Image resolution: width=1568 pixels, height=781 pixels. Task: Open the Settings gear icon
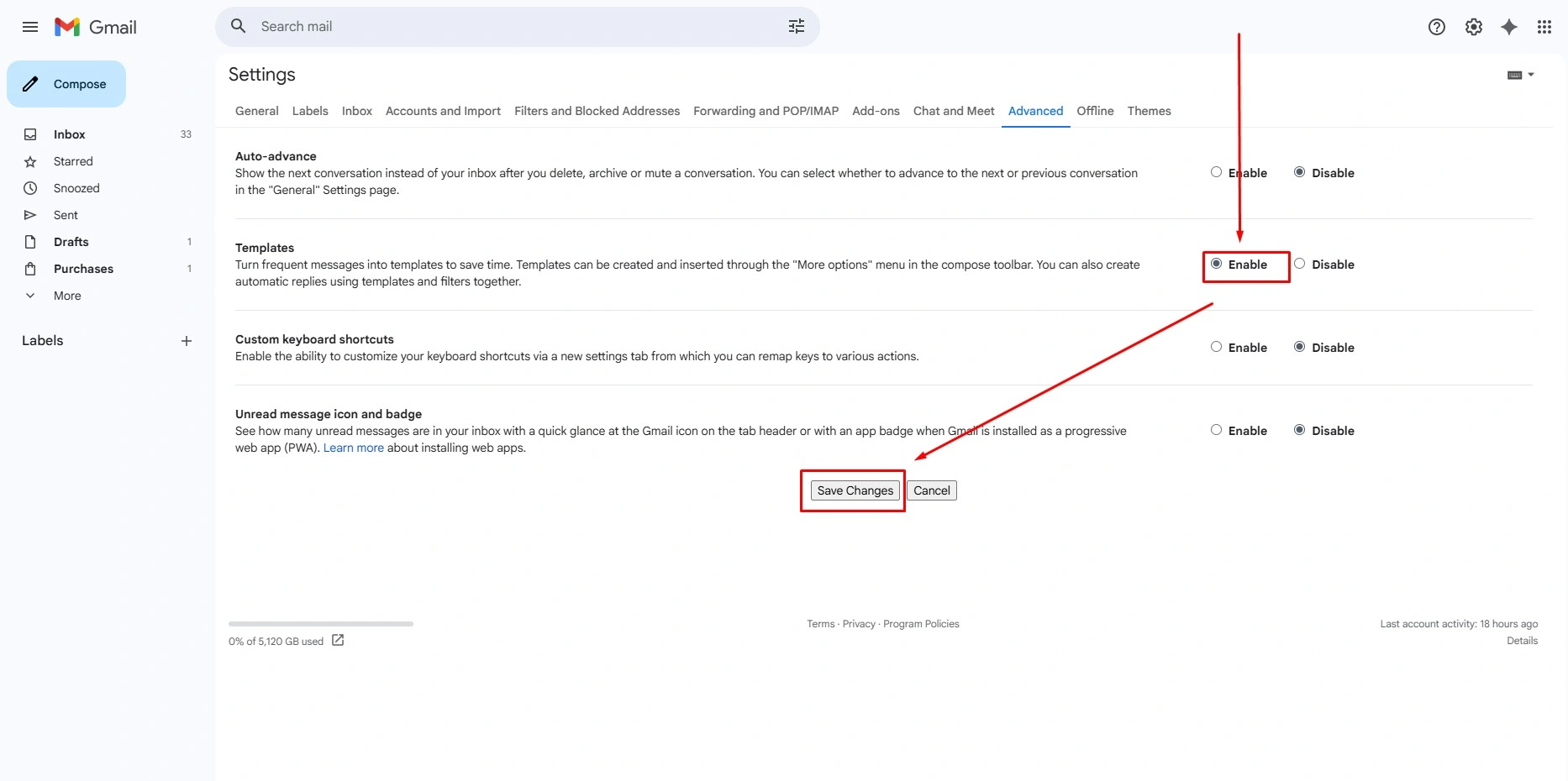tap(1474, 27)
